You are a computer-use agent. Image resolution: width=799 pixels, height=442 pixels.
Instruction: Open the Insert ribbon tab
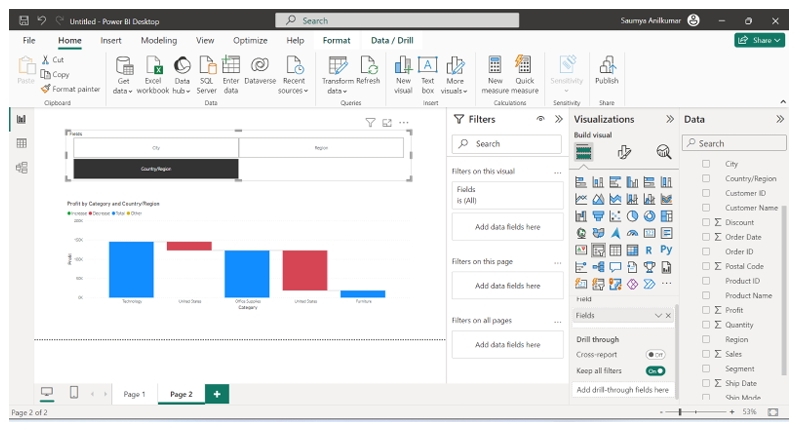[x=111, y=40]
